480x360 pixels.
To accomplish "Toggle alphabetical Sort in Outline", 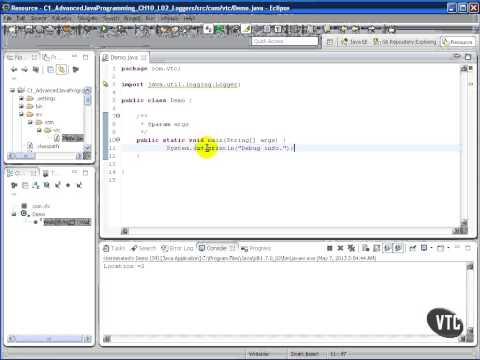I will [x=36, y=185].
